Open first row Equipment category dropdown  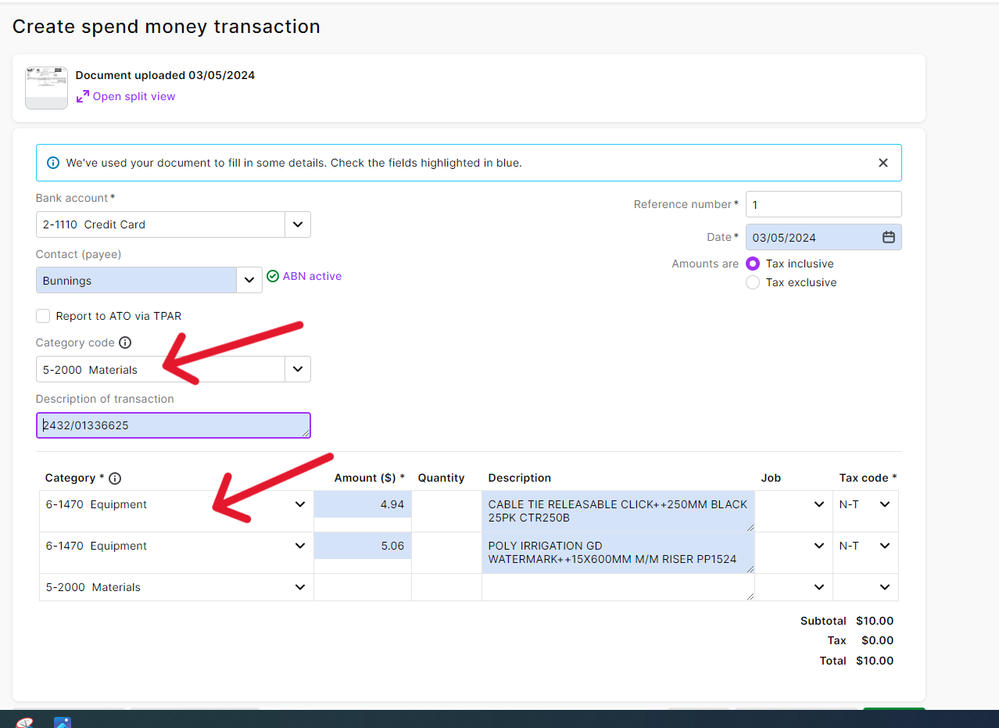pos(299,505)
